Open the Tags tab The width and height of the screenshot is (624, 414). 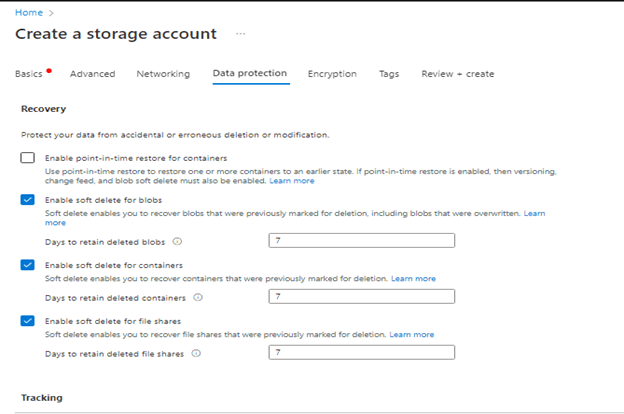pyautogui.click(x=389, y=74)
